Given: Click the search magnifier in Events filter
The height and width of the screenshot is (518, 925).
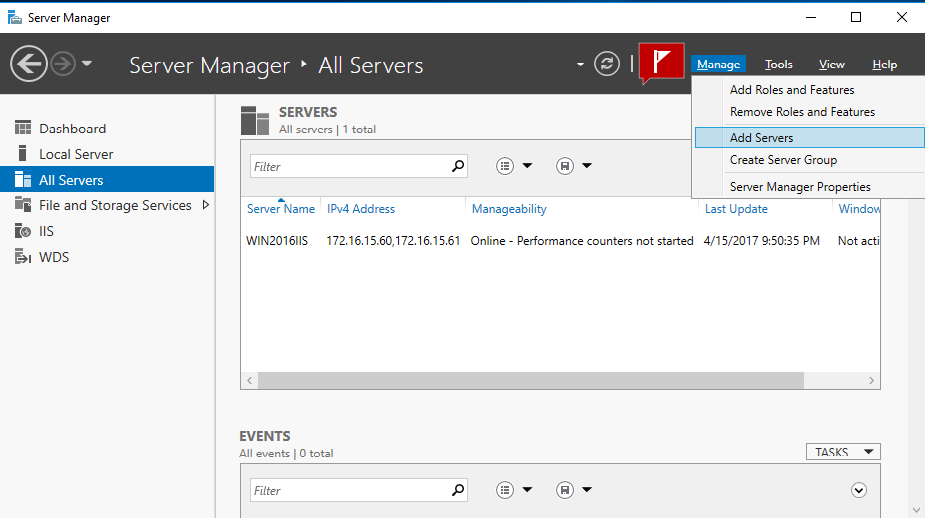Looking at the screenshot, I should tap(458, 490).
